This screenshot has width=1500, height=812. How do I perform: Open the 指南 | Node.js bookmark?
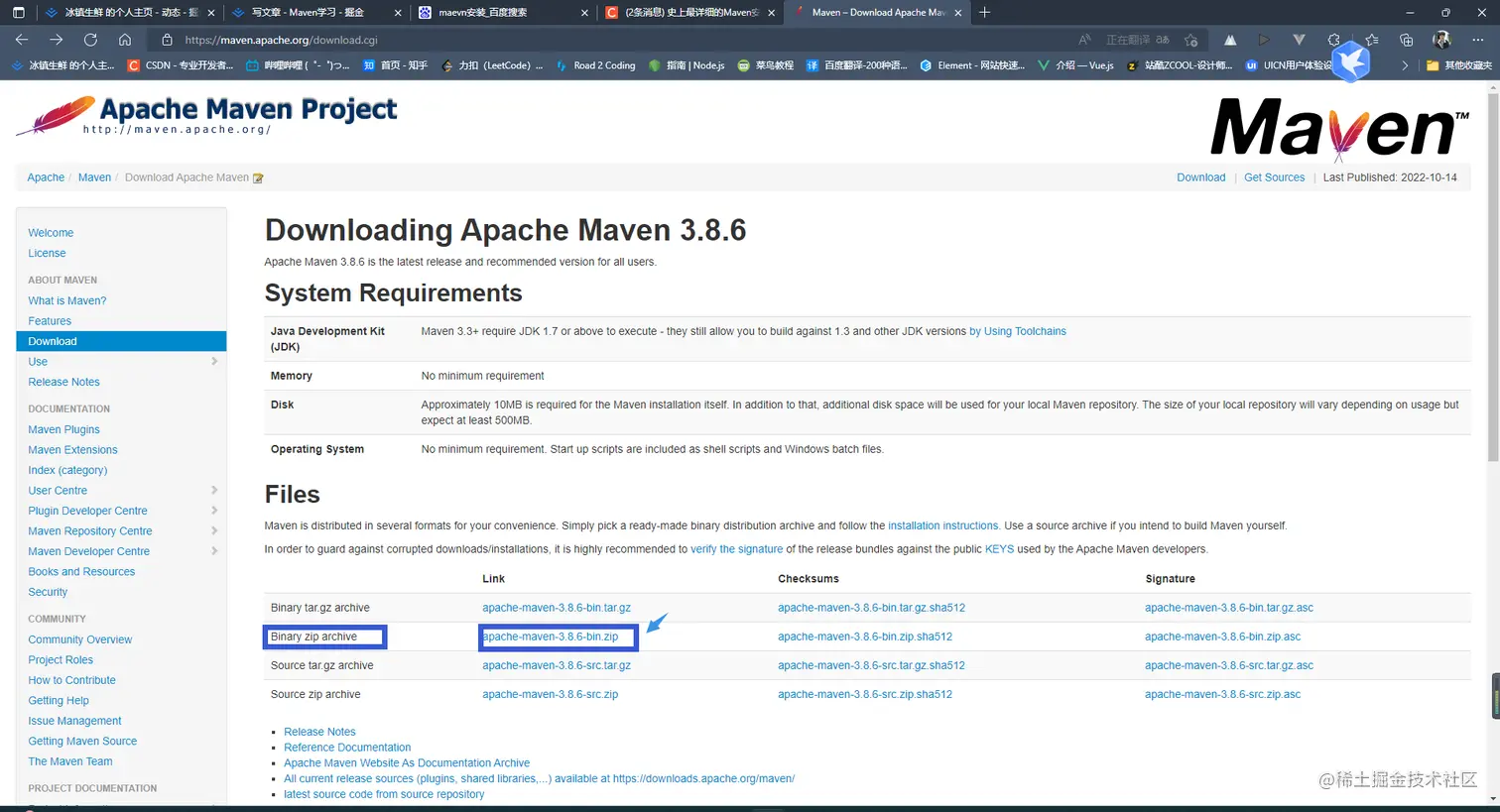[687, 65]
